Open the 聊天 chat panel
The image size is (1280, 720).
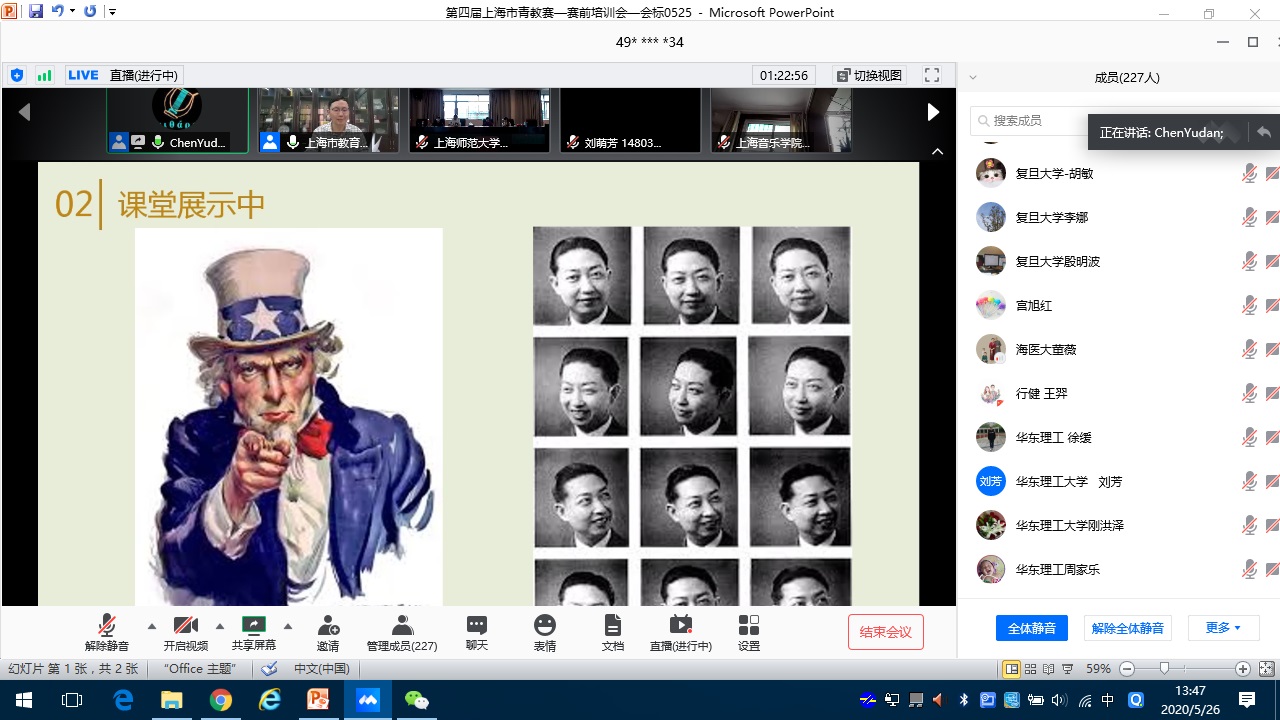(477, 633)
